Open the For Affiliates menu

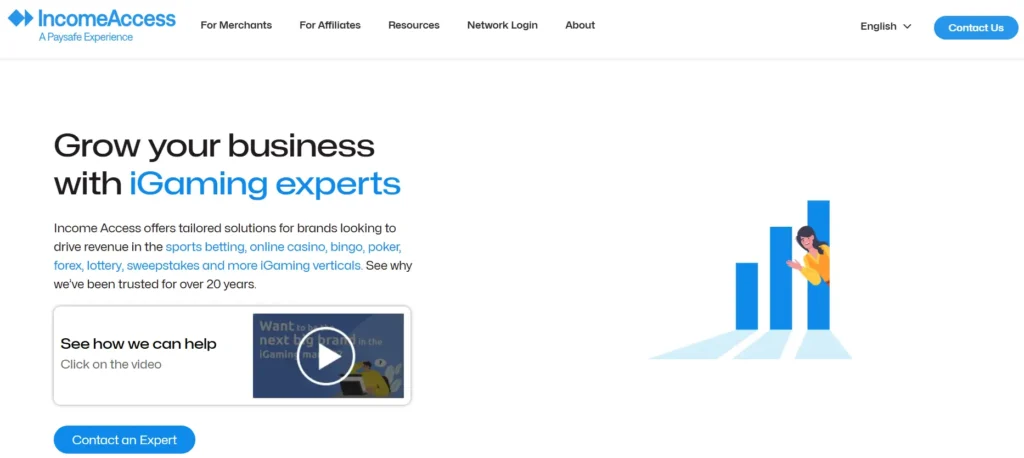pos(330,25)
